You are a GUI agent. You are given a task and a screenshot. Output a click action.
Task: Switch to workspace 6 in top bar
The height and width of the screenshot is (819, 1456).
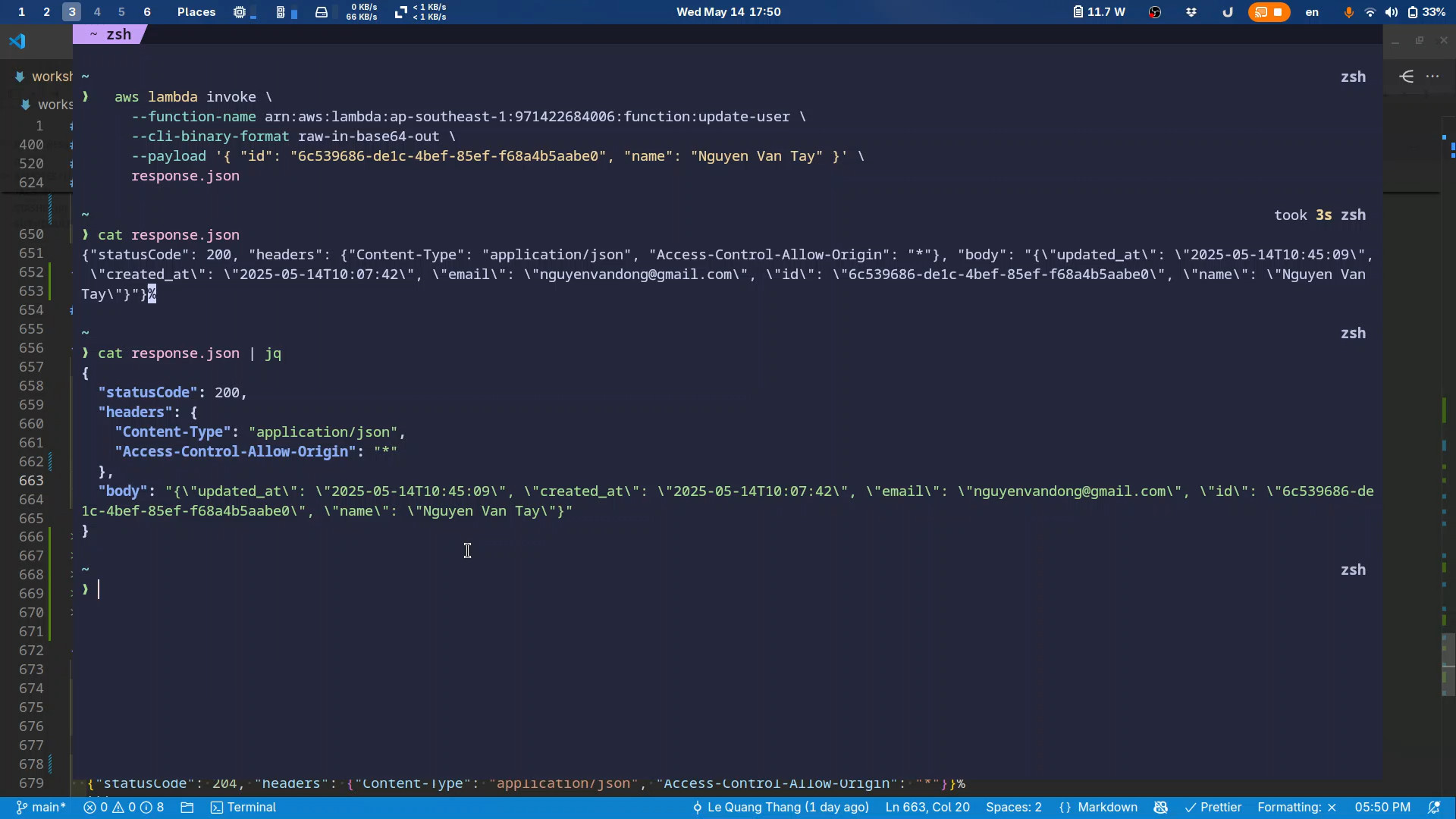147,12
